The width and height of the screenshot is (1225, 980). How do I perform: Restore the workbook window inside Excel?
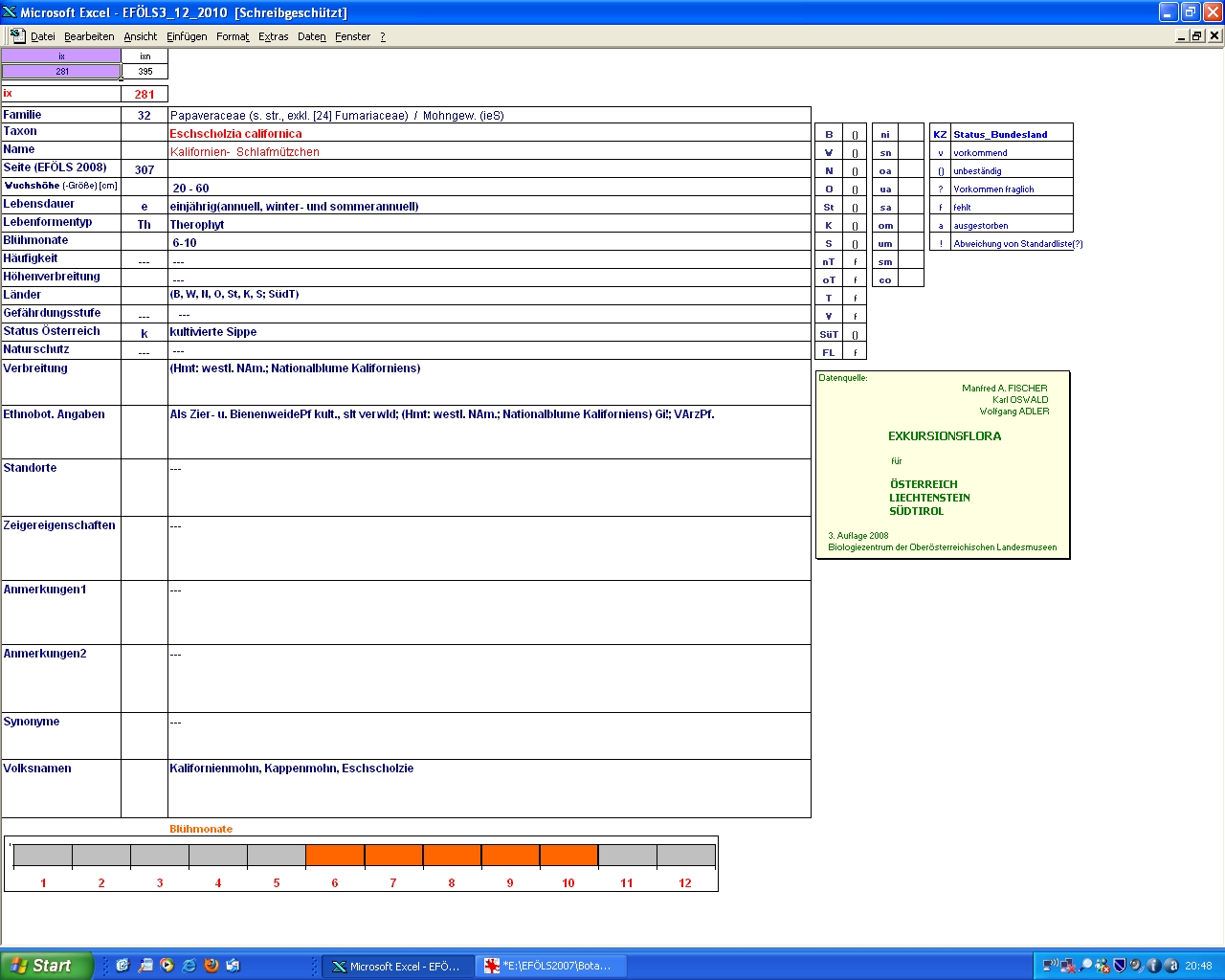(x=1197, y=35)
